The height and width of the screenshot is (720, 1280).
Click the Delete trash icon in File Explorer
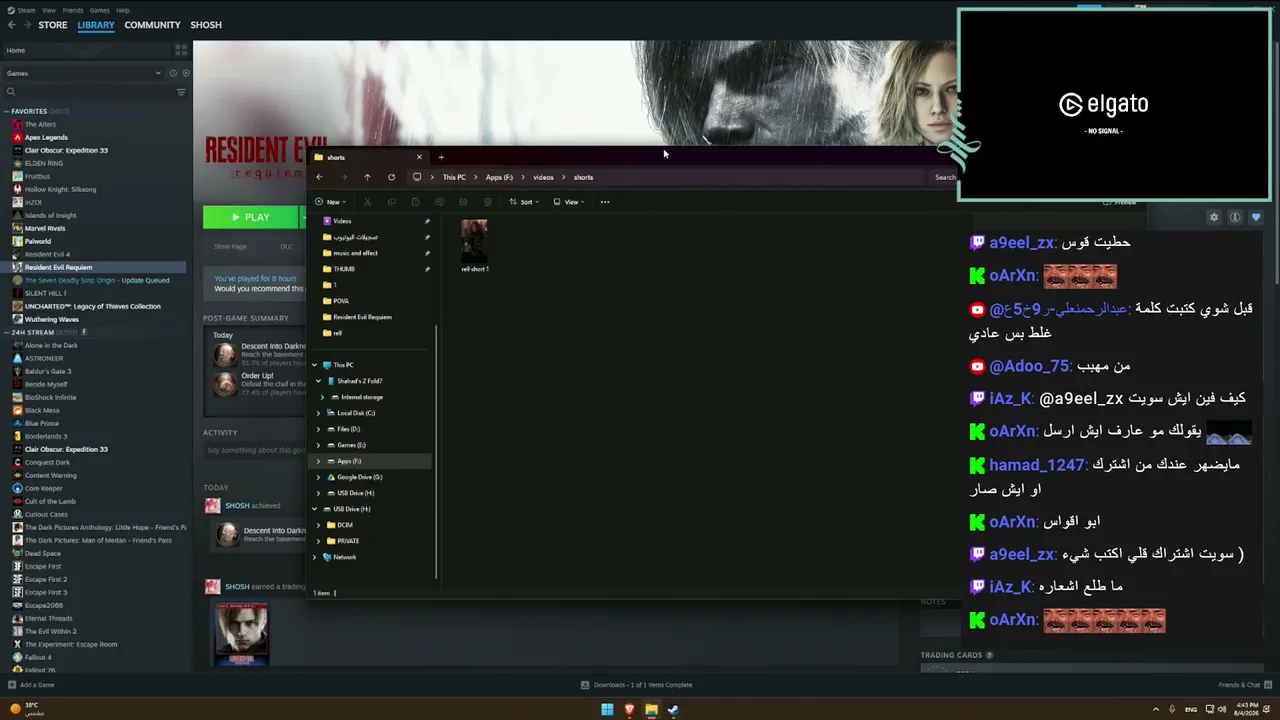(487, 202)
